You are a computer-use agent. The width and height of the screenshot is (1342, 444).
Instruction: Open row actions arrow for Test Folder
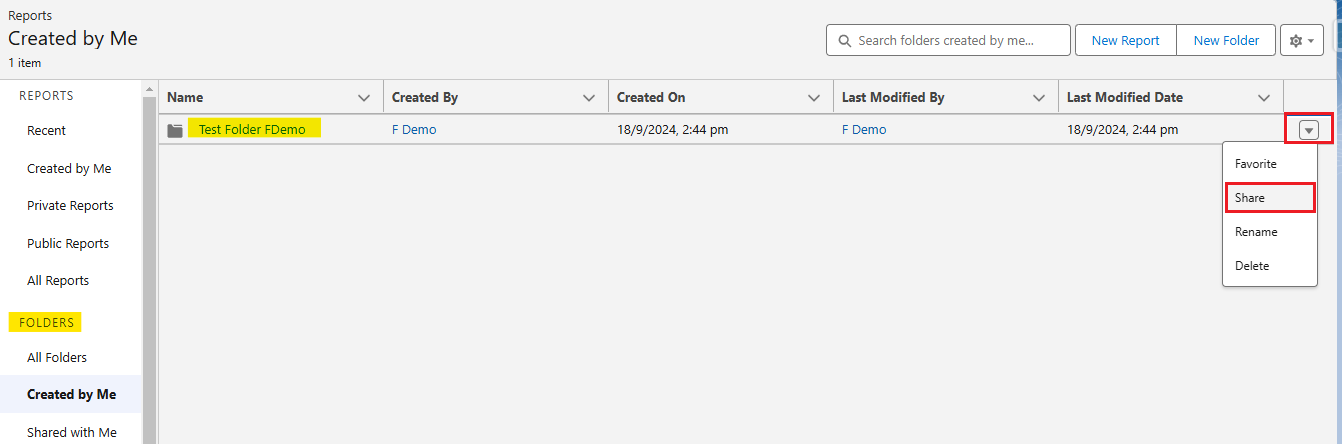pos(1309,129)
